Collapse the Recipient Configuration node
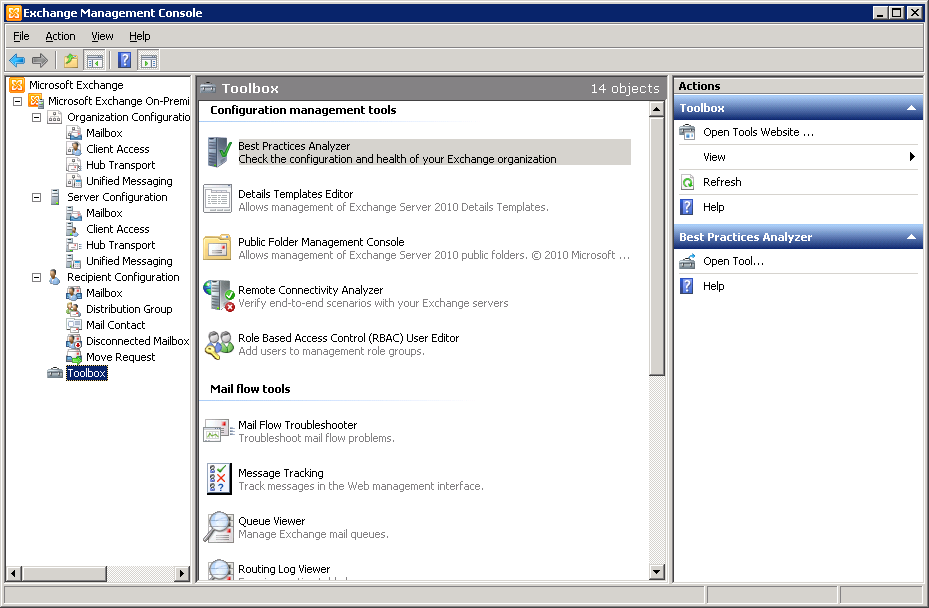The width and height of the screenshot is (929, 608). tap(37, 277)
